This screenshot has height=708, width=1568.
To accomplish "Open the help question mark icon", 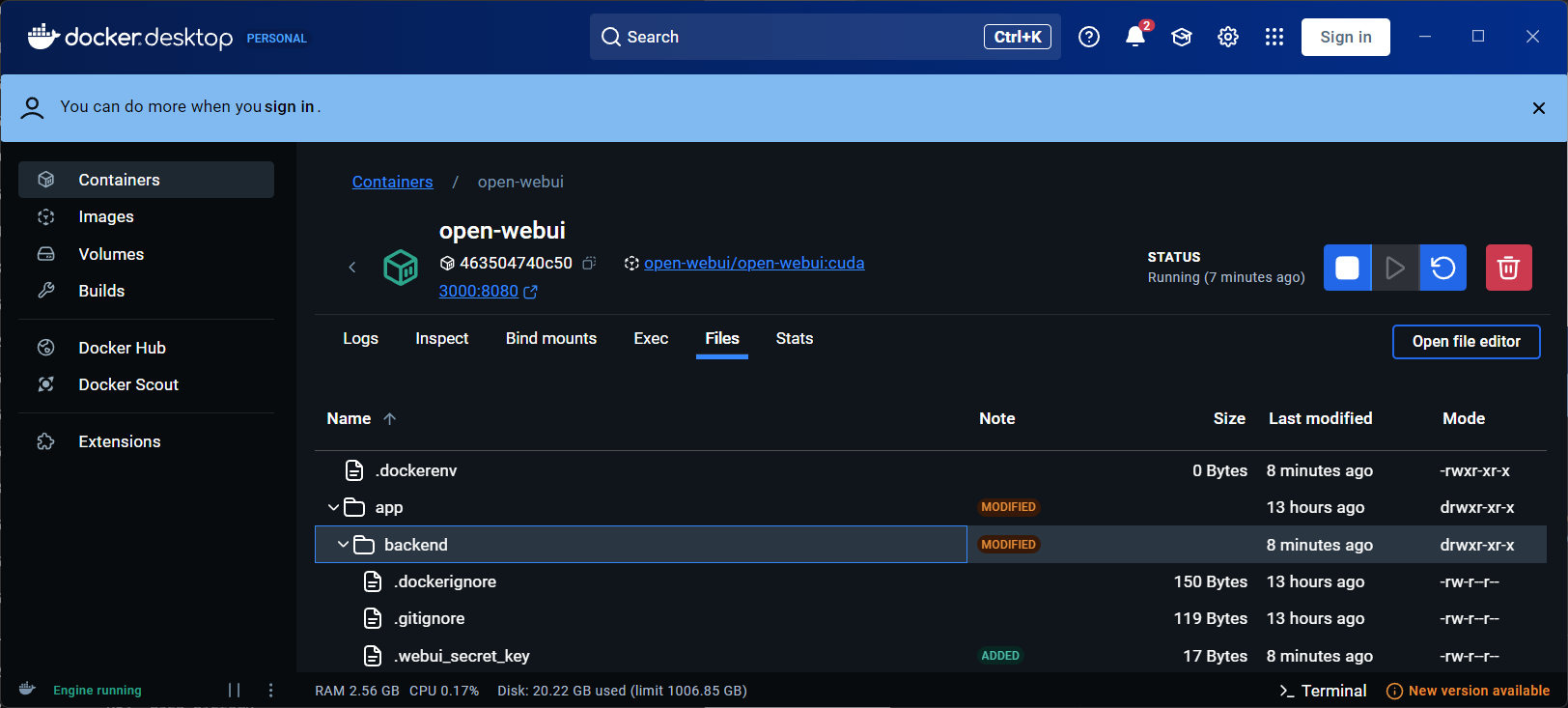I will coord(1089,37).
